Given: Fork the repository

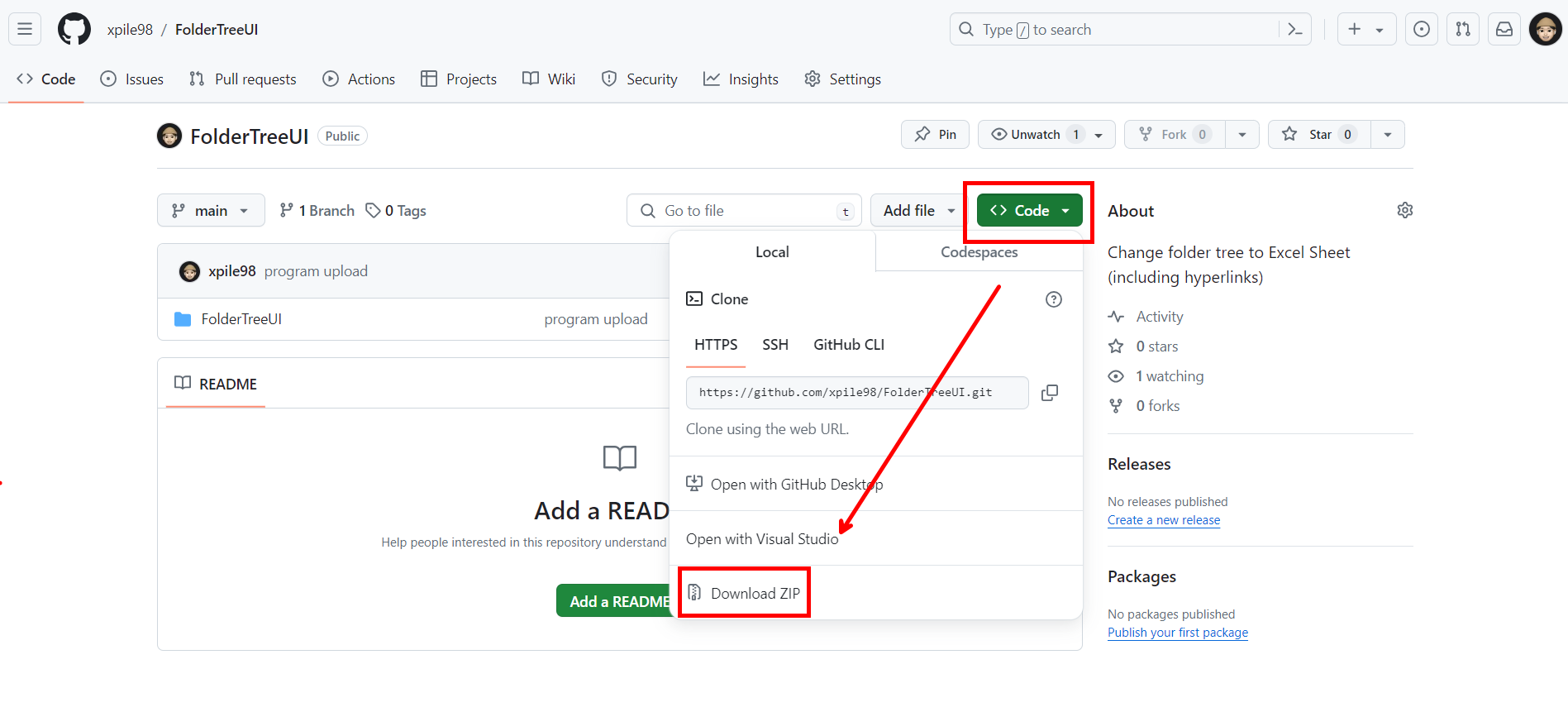Looking at the screenshot, I should [x=1175, y=135].
